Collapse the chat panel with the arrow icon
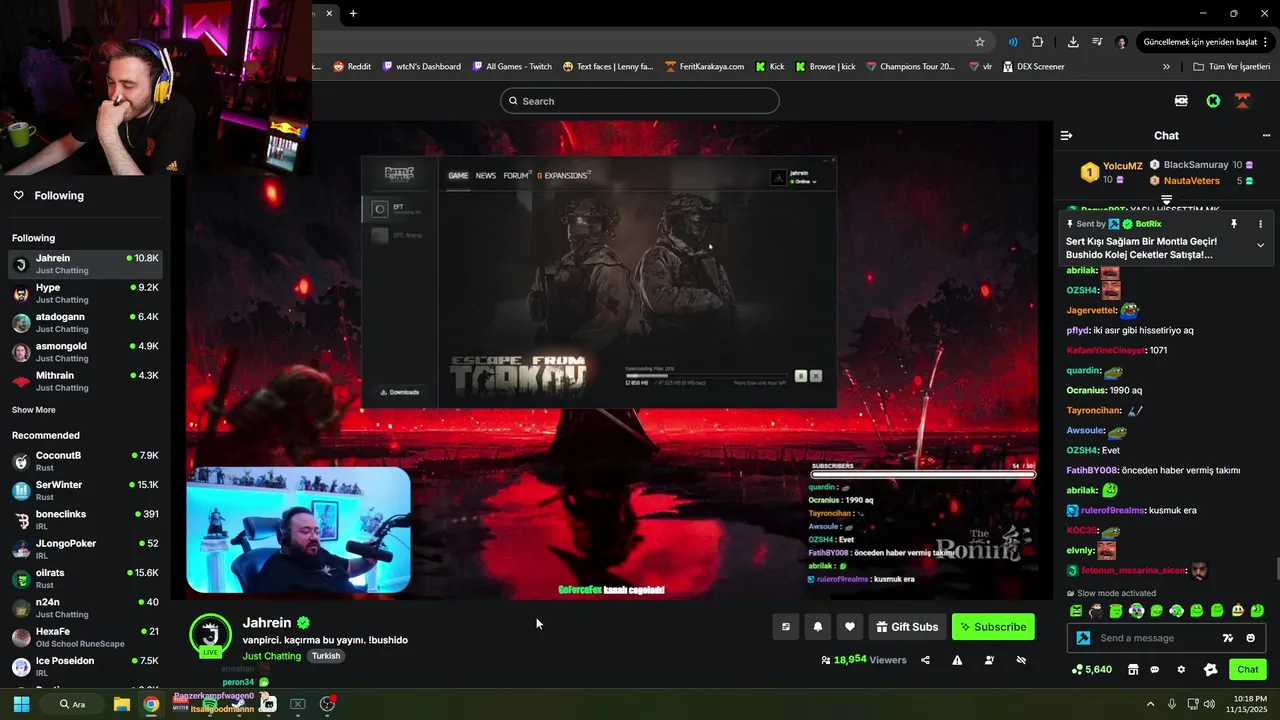This screenshot has height=720, width=1280. (1066, 135)
